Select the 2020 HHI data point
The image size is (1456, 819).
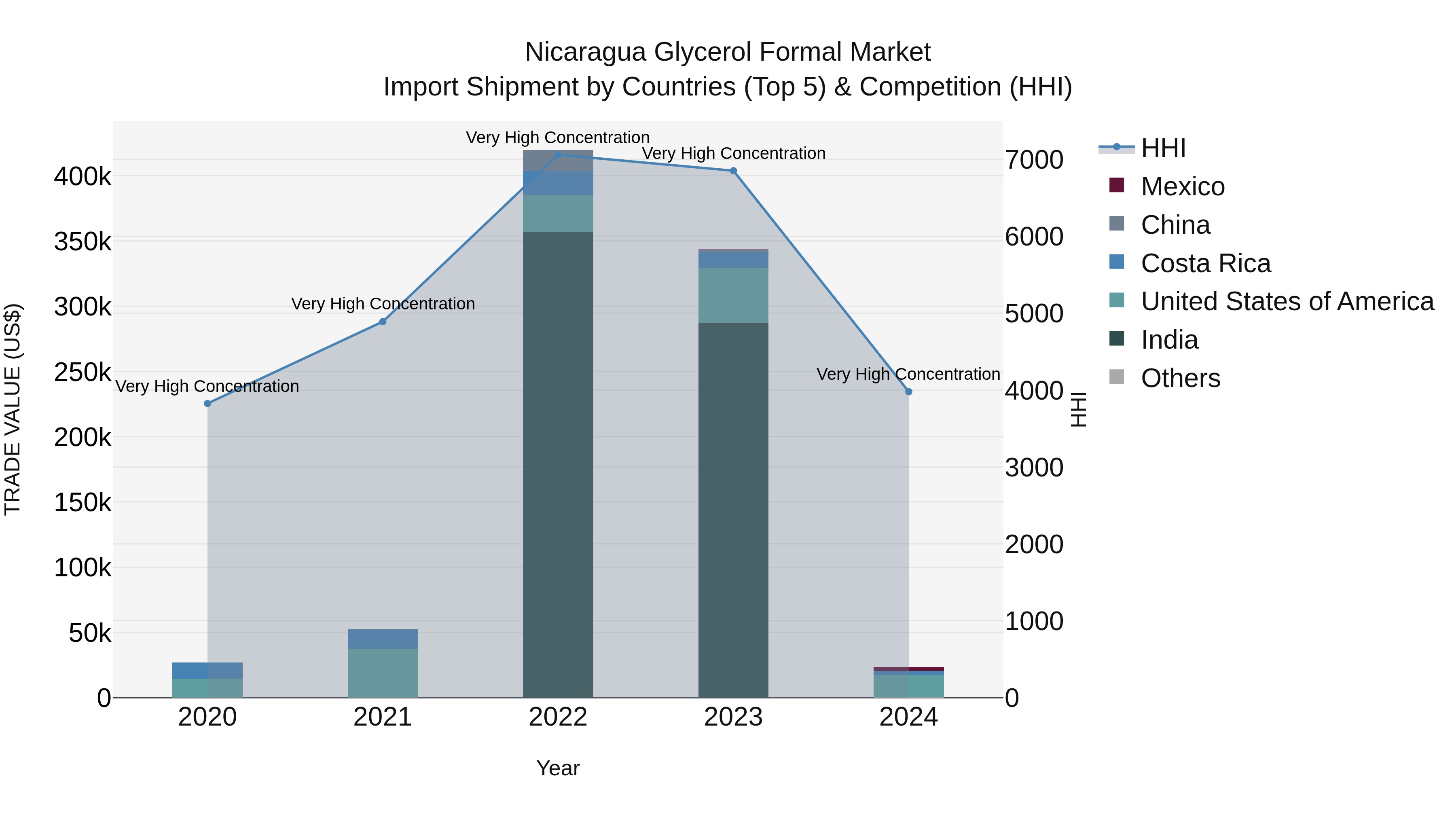pos(207,404)
